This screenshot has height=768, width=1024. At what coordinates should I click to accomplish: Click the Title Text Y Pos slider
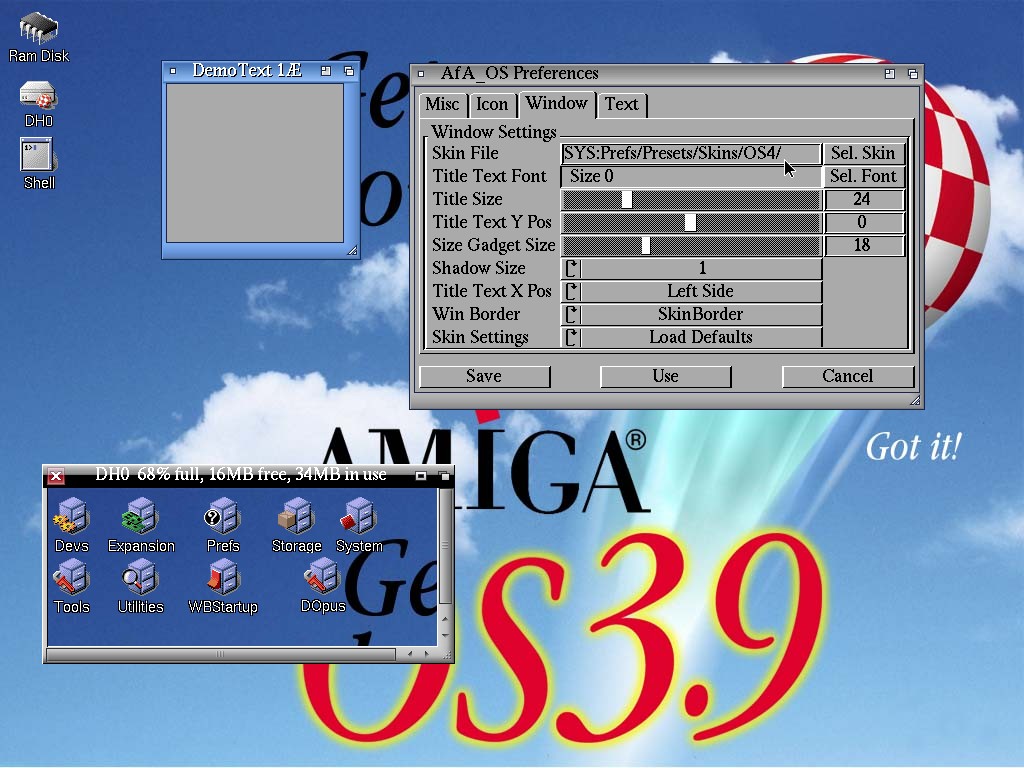pos(691,223)
